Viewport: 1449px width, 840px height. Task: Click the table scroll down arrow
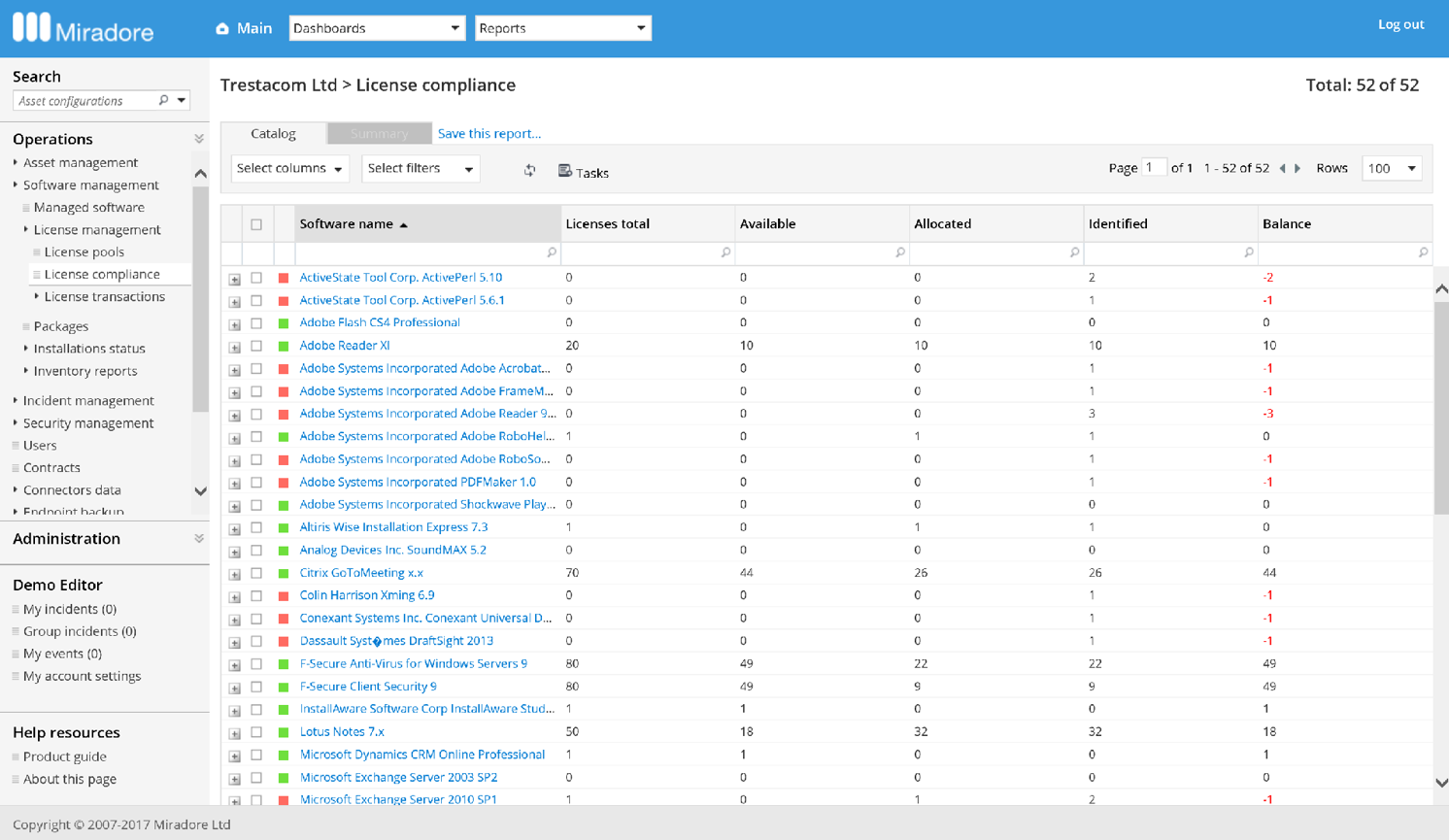pyautogui.click(x=1441, y=783)
